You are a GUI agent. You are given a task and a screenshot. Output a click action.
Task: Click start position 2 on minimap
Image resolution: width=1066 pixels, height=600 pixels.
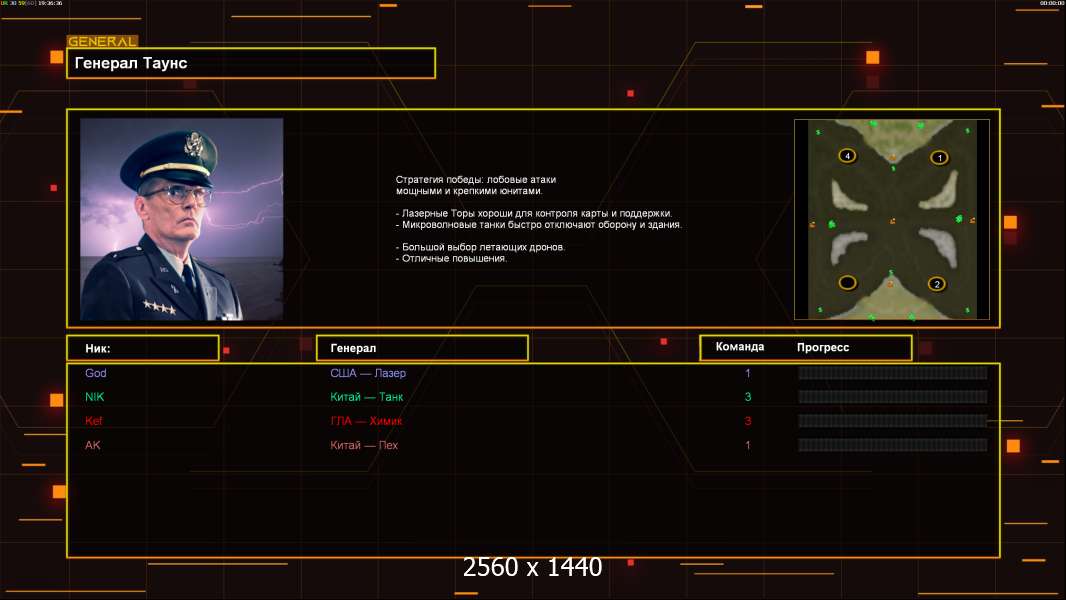(x=937, y=284)
